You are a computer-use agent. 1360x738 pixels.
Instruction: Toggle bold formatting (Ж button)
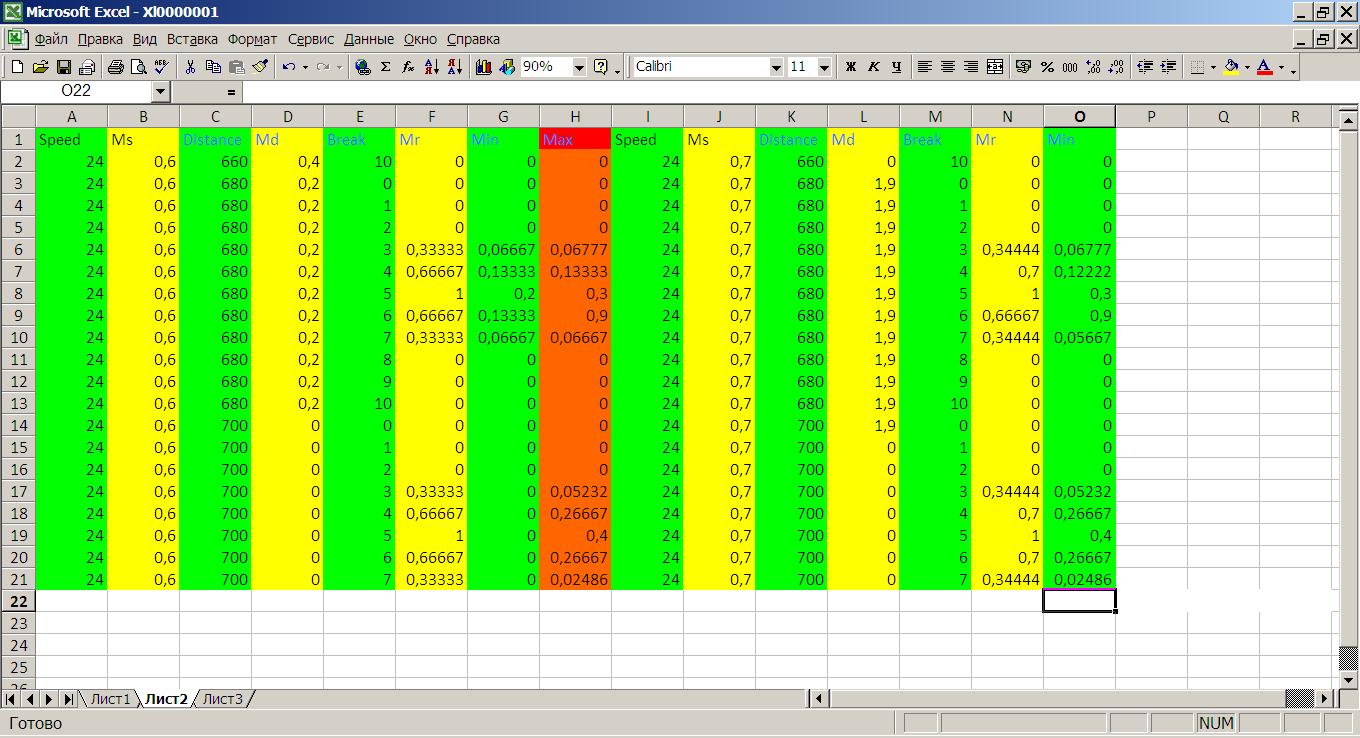(x=851, y=67)
